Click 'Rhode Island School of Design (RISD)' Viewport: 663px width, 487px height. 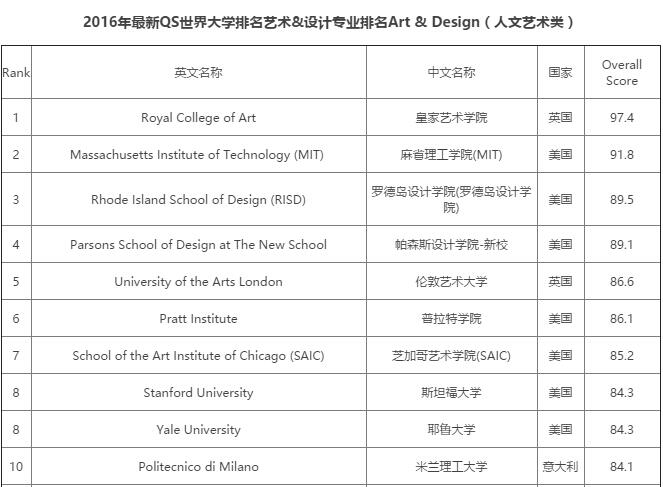point(198,200)
